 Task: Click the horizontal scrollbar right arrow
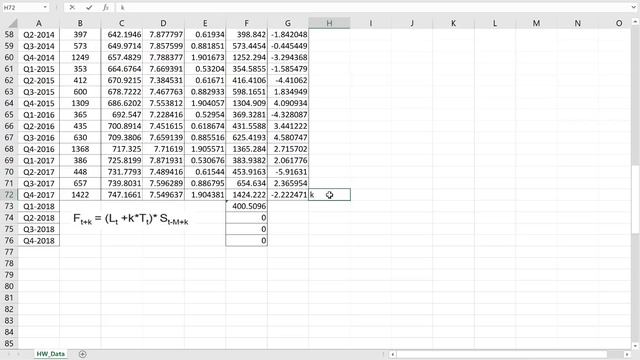(627, 354)
